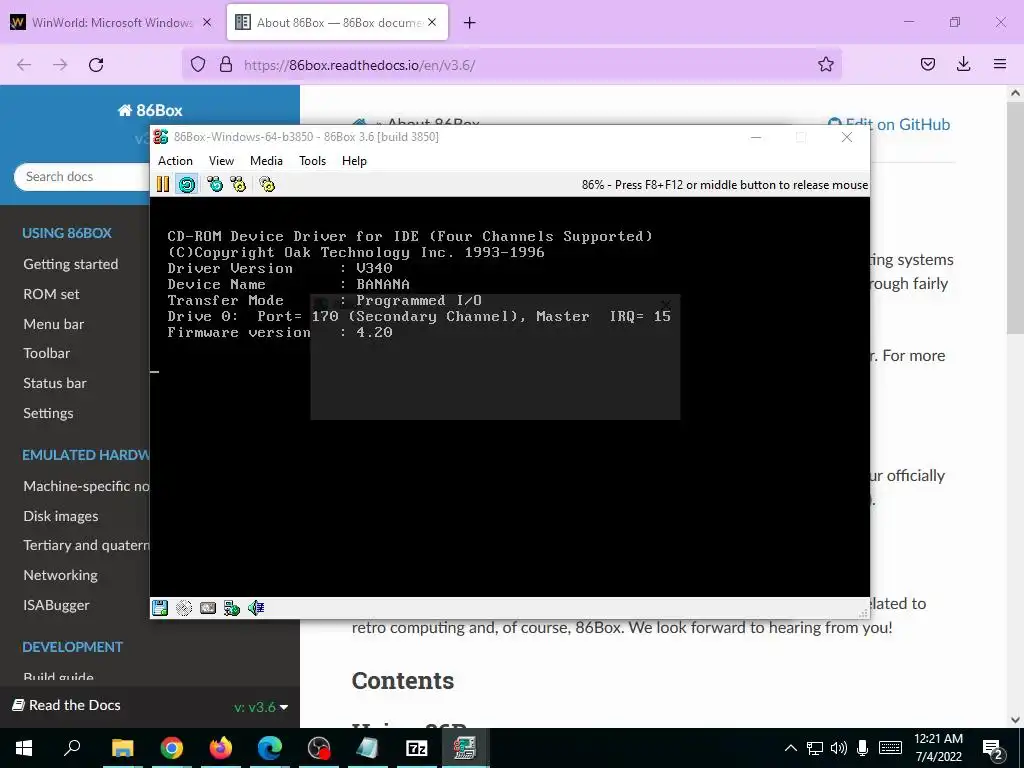Open 86Box home link in docs sidebar
This screenshot has width=1024, height=768.
tap(150, 110)
